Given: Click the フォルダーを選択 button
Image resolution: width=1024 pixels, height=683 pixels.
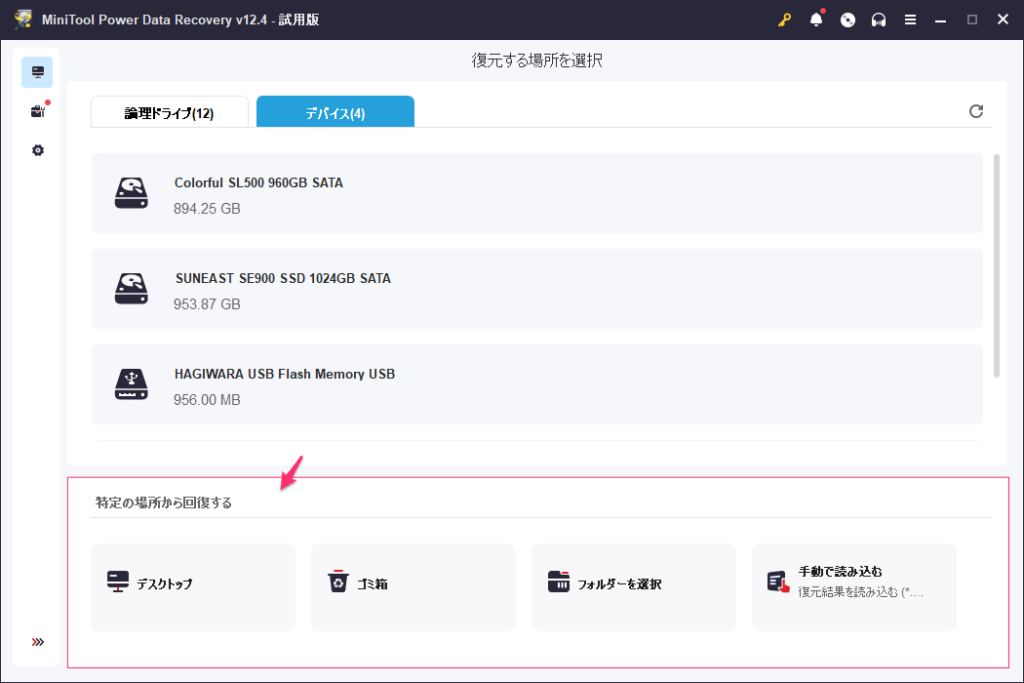Looking at the screenshot, I should pos(633,587).
